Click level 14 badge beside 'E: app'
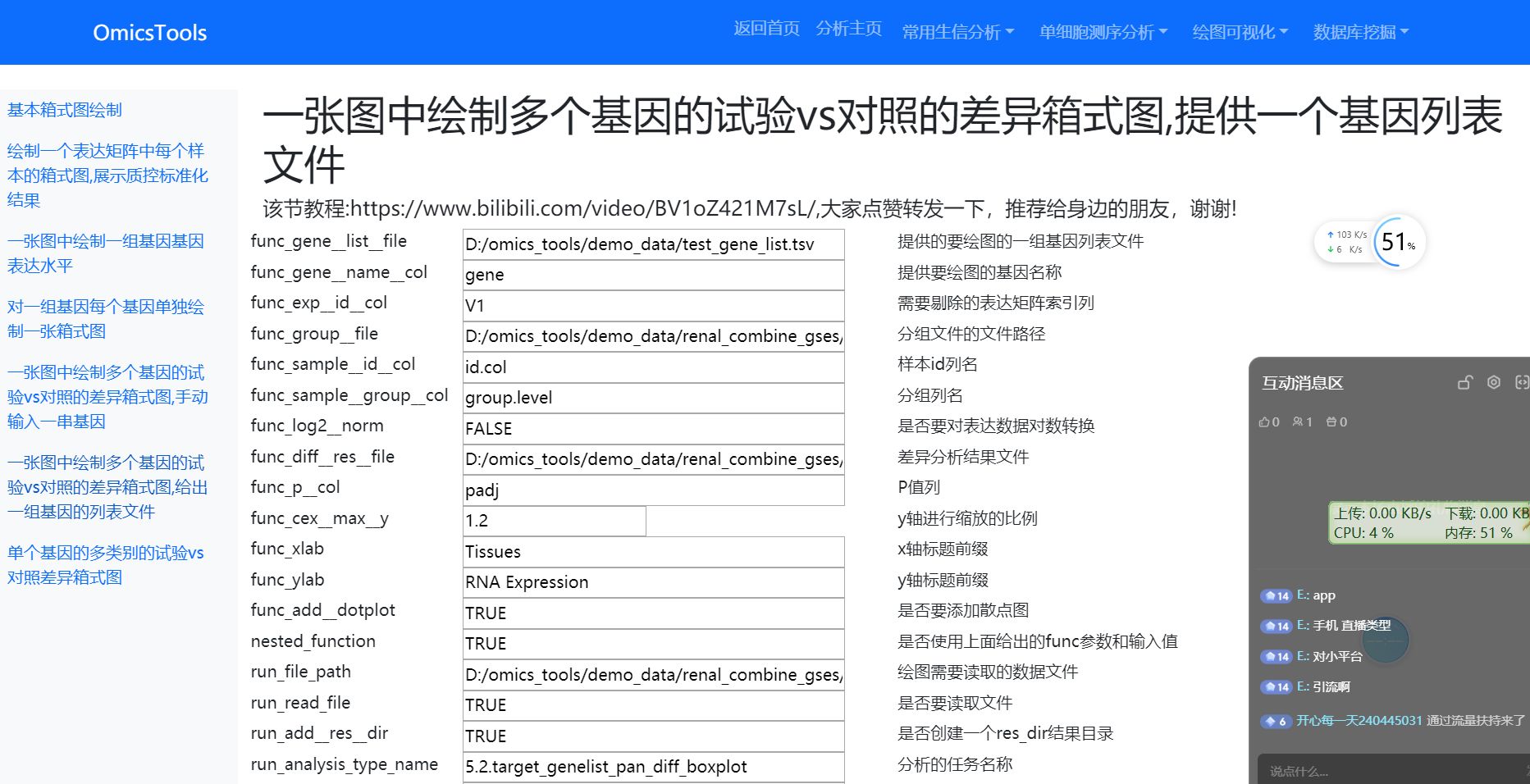The height and width of the screenshot is (784, 1530). [1276, 596]
